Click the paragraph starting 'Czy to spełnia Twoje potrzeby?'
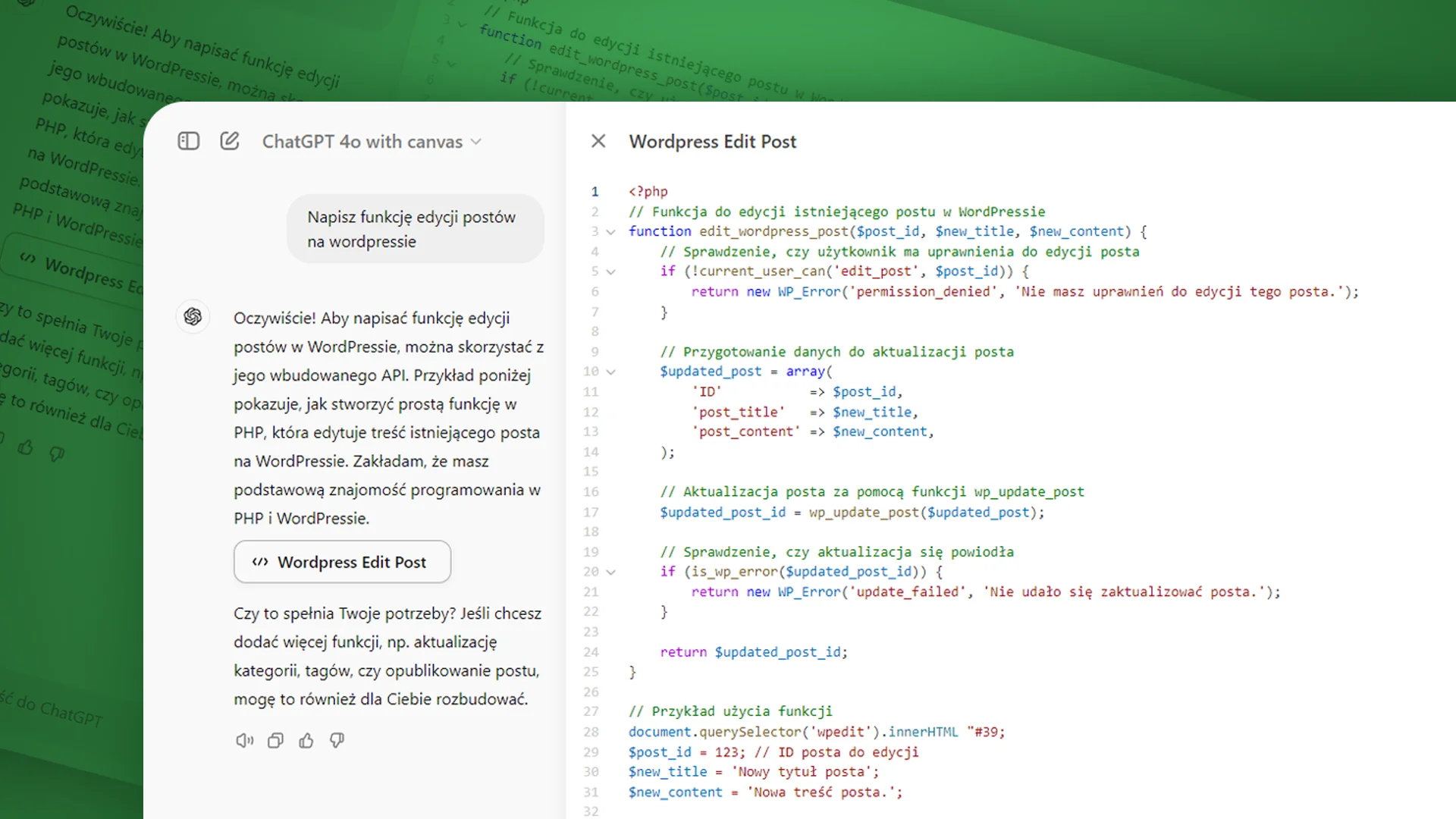The width and height of the screenshot is (1456, 819). (388, 656)
